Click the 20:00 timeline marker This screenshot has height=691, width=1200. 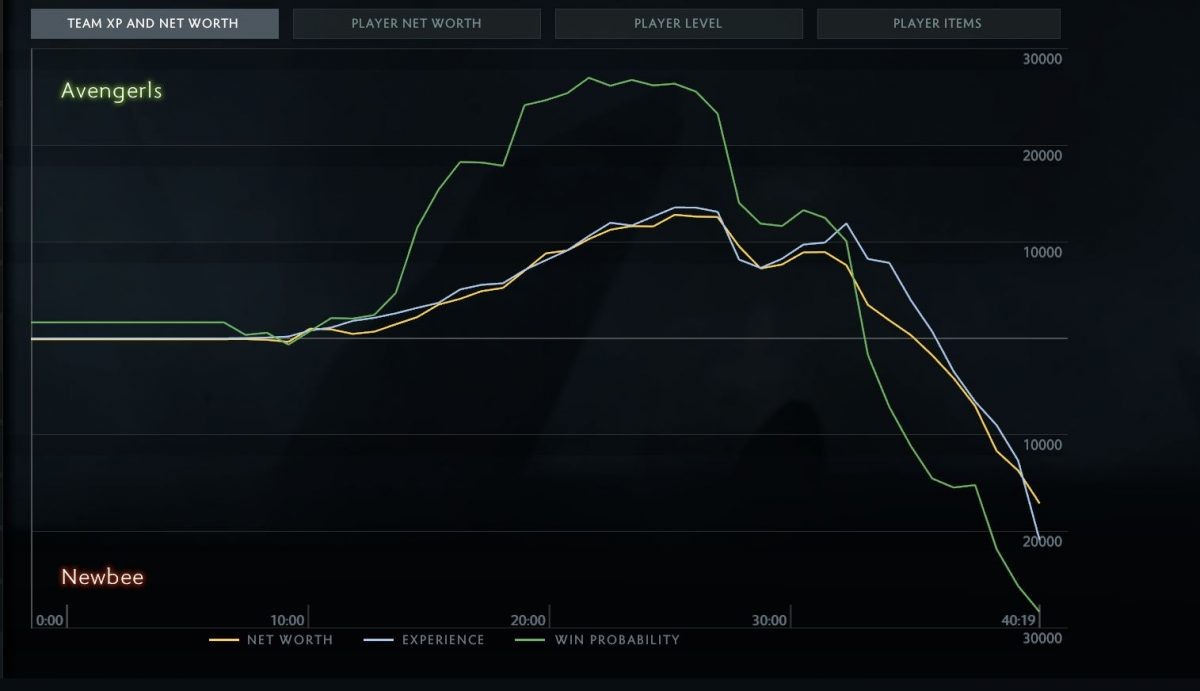pyautogui.click(x=528, y=620)
